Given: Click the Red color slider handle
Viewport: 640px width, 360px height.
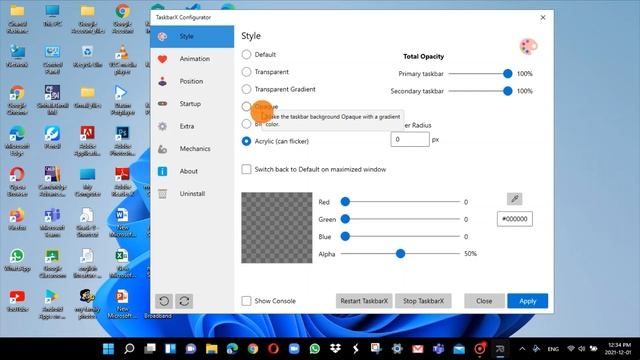Looking at the screenshot, I should coord(345,202).
